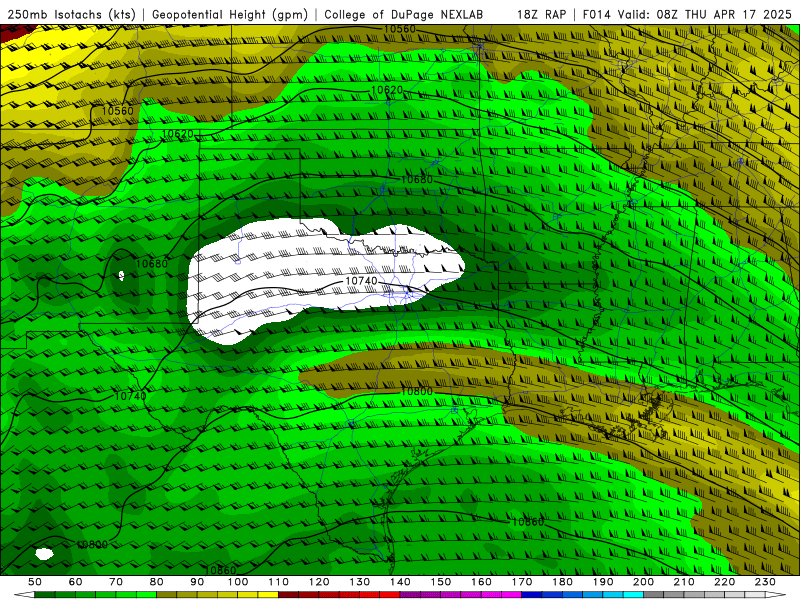This screenshot has width=800, height=600.
Task: Click the color bar tick label 90
Action: point(197,582)
